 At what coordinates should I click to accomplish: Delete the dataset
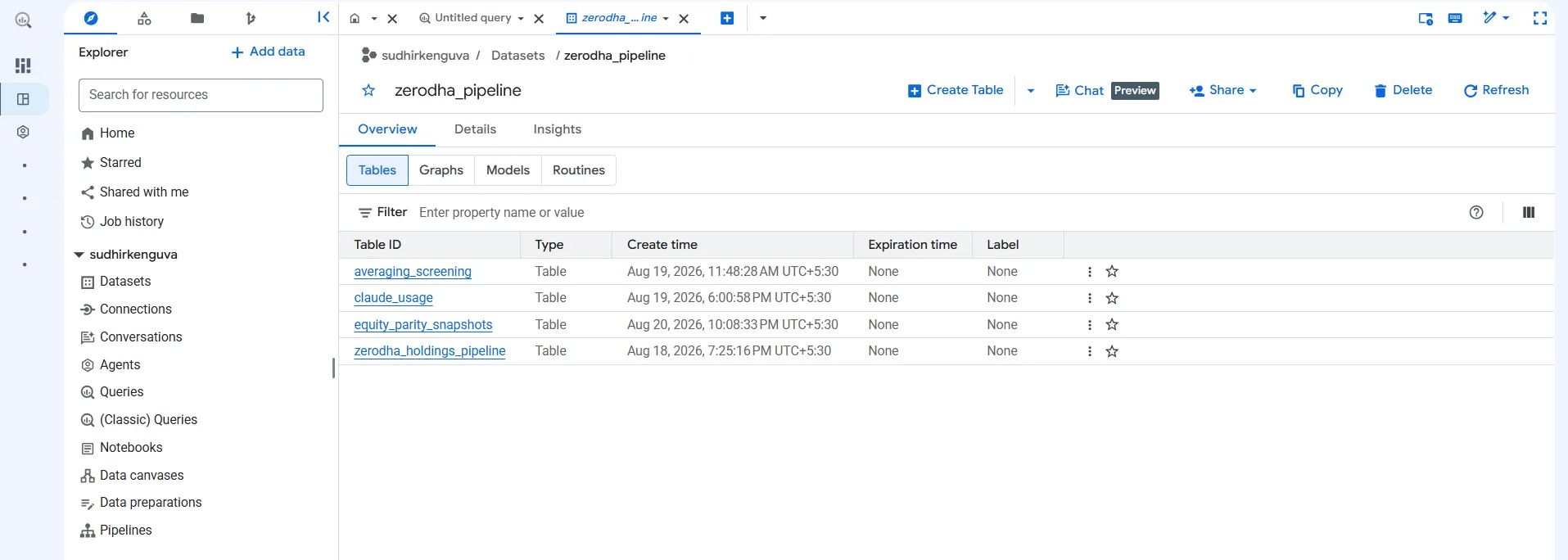pyautogui.click(x=1403, y=90)
